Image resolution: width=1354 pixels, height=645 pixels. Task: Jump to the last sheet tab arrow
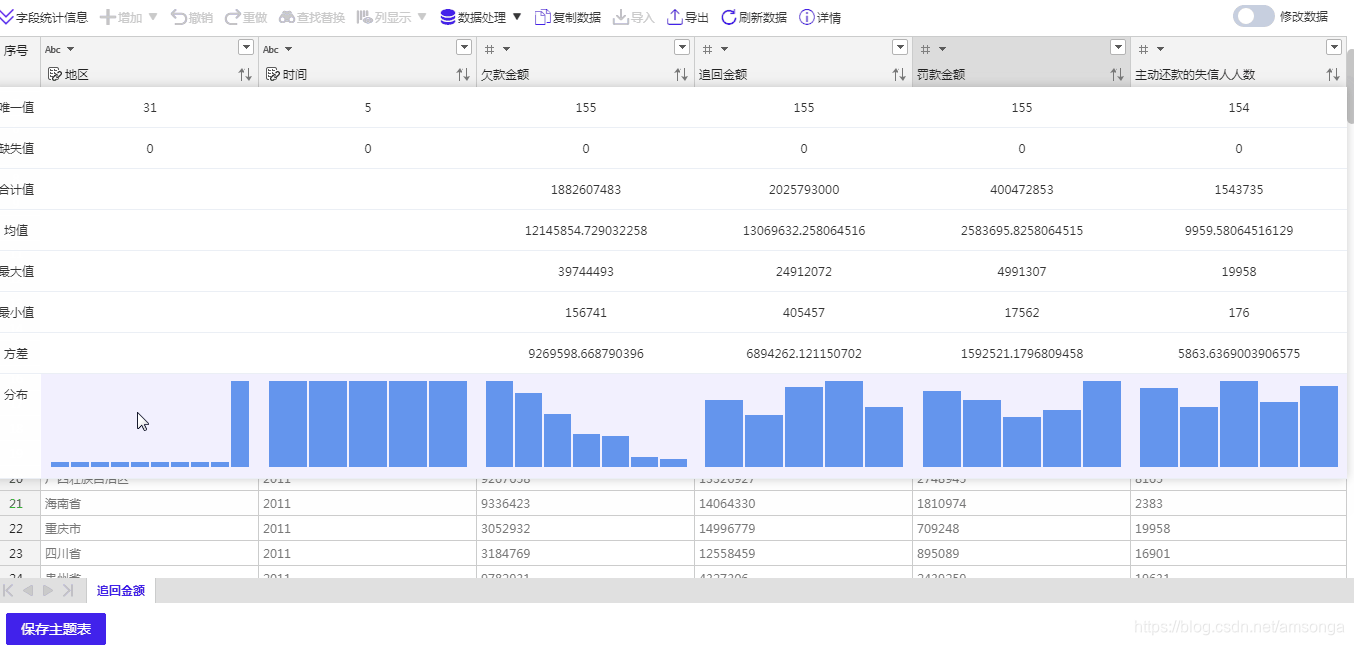pyautogui.click(x=67, y=591)
